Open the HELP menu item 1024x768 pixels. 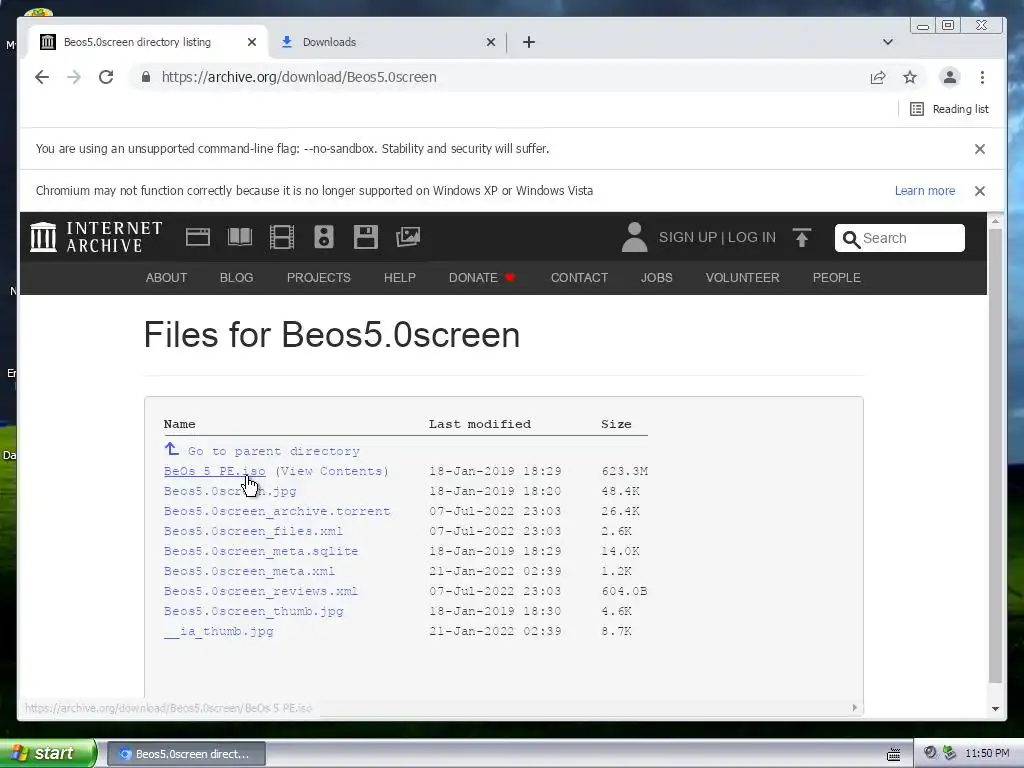(x=400, y=278)
